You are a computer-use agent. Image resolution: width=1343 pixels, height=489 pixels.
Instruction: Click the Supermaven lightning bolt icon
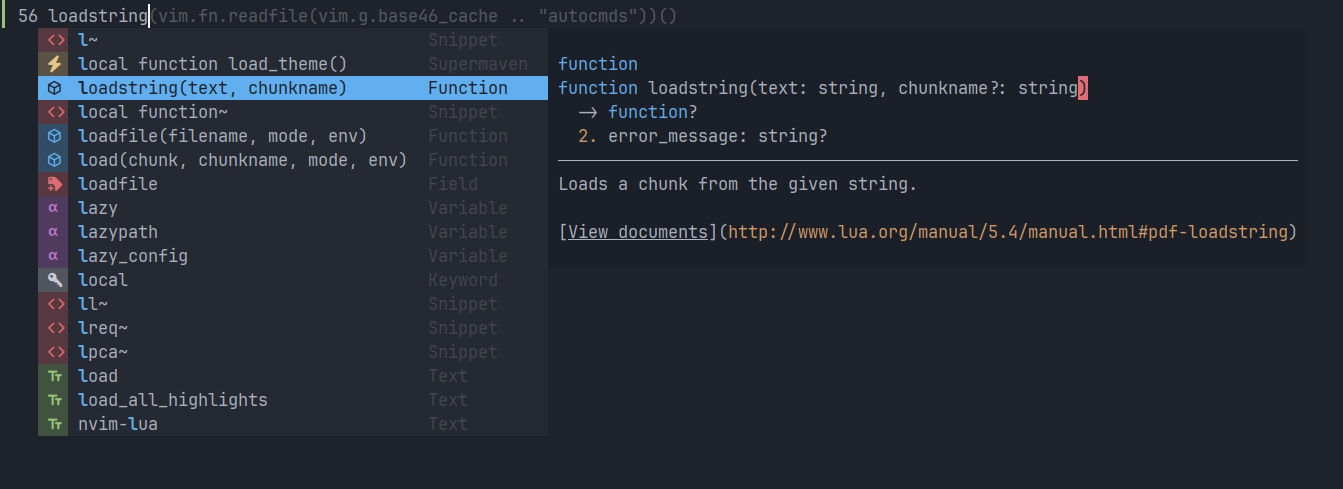(55, 64)
